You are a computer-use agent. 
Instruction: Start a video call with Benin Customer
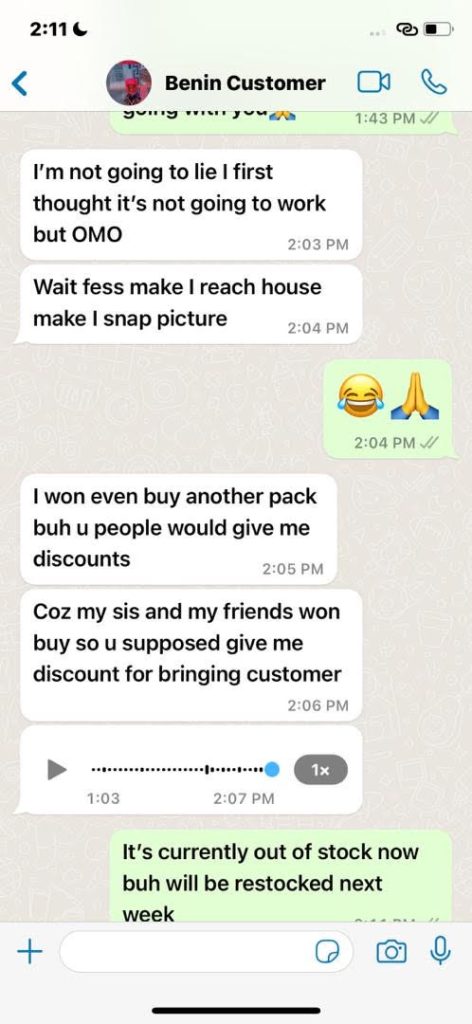coord(373,83)
